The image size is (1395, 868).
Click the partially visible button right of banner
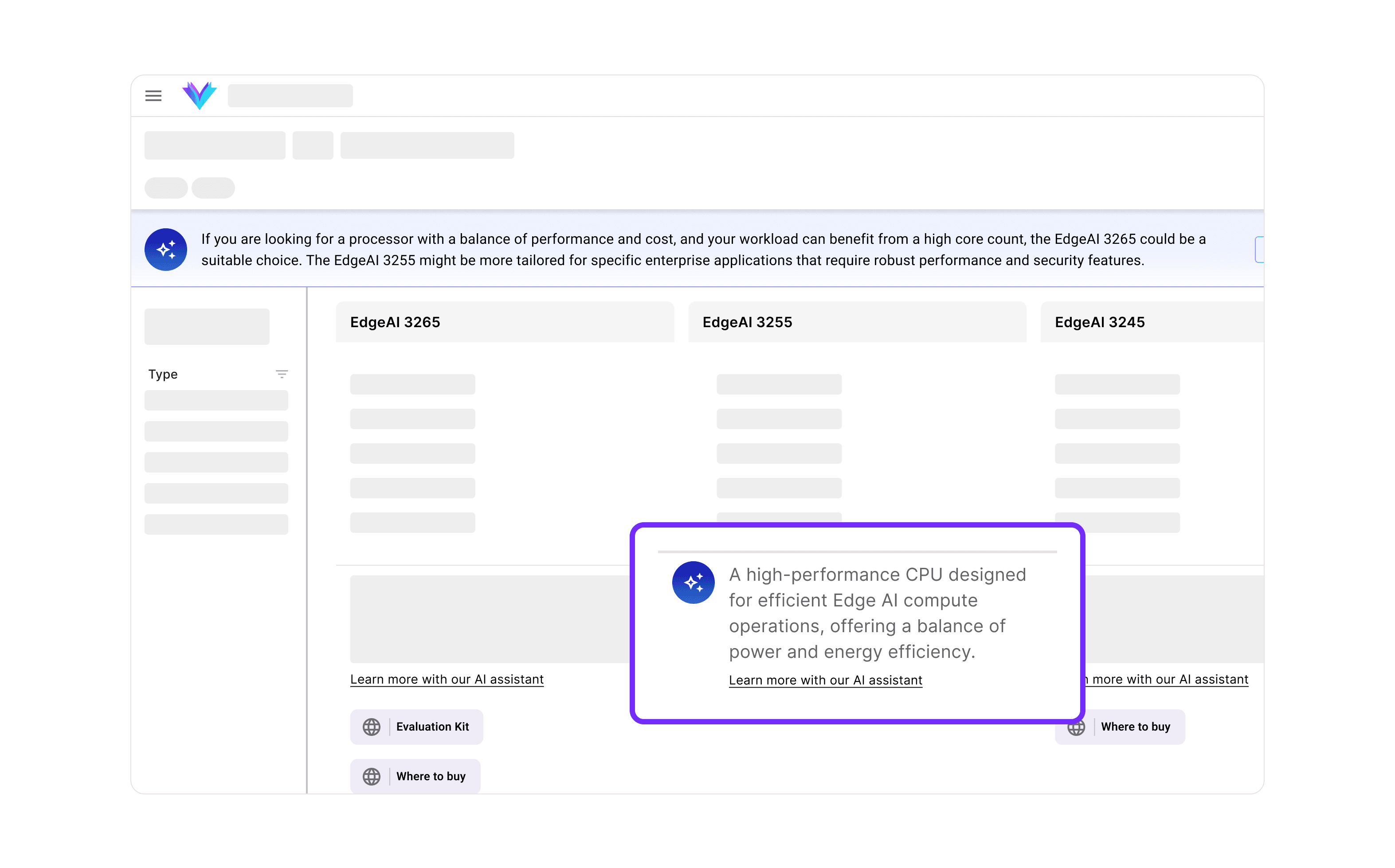[1259, 250]
